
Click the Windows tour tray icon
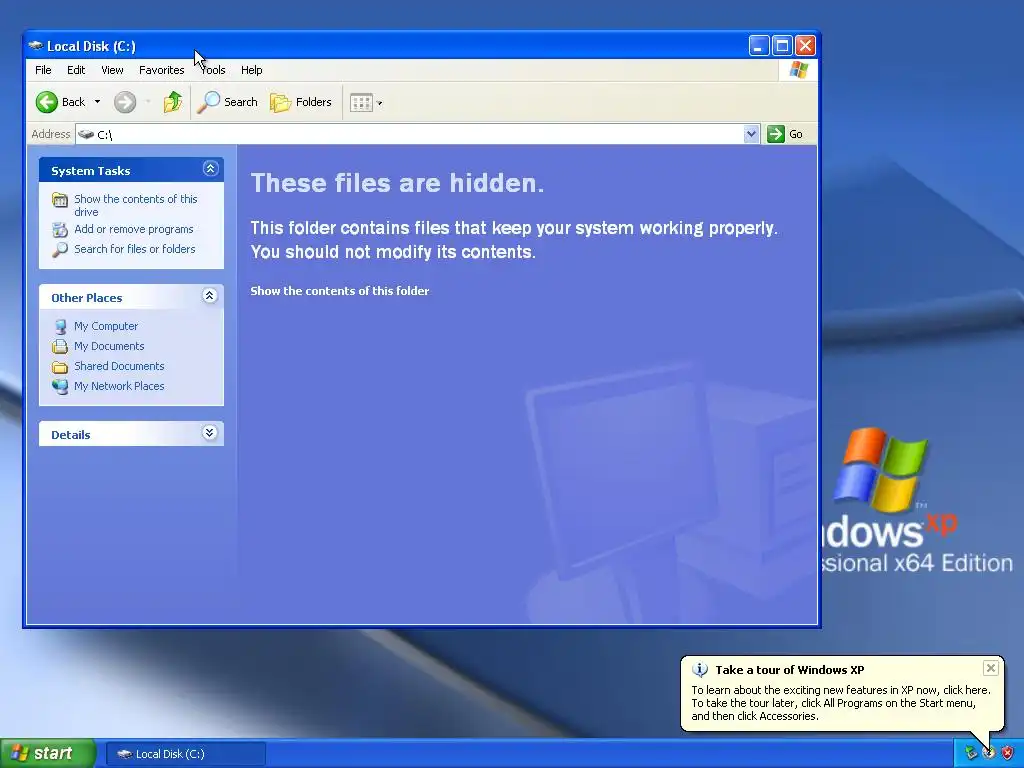989,753
